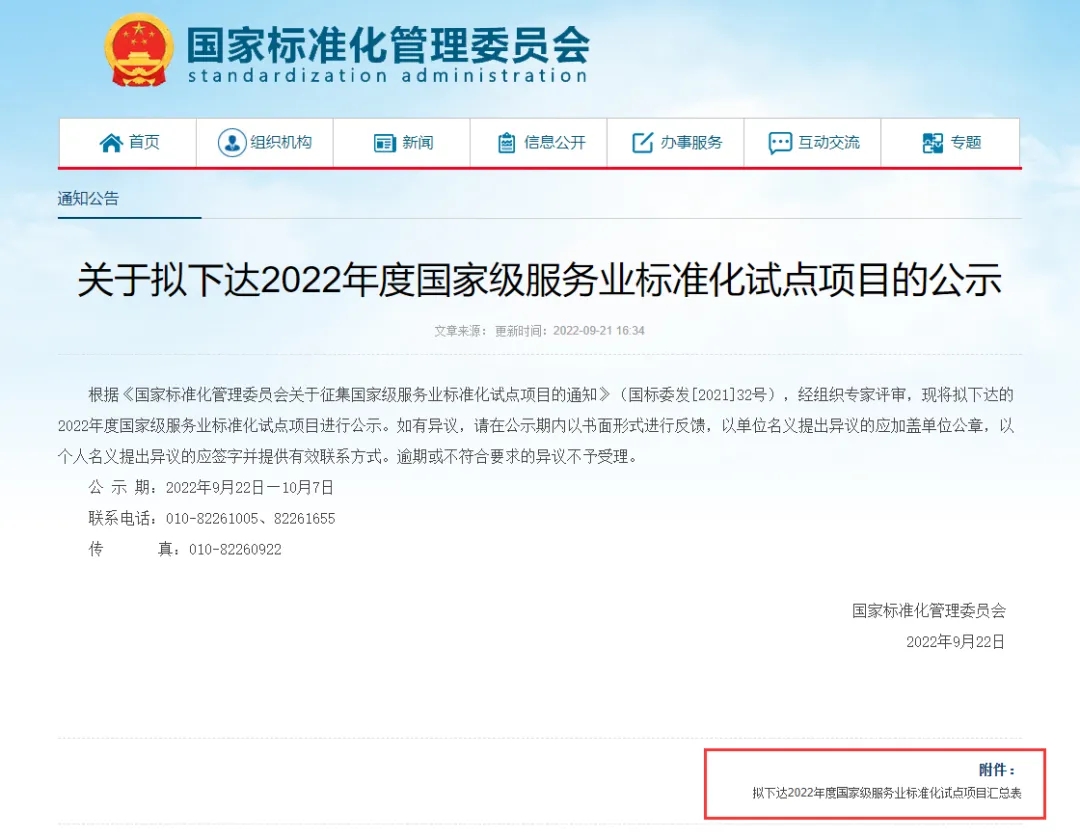Click the puzzle icon beside 专题

932,143
